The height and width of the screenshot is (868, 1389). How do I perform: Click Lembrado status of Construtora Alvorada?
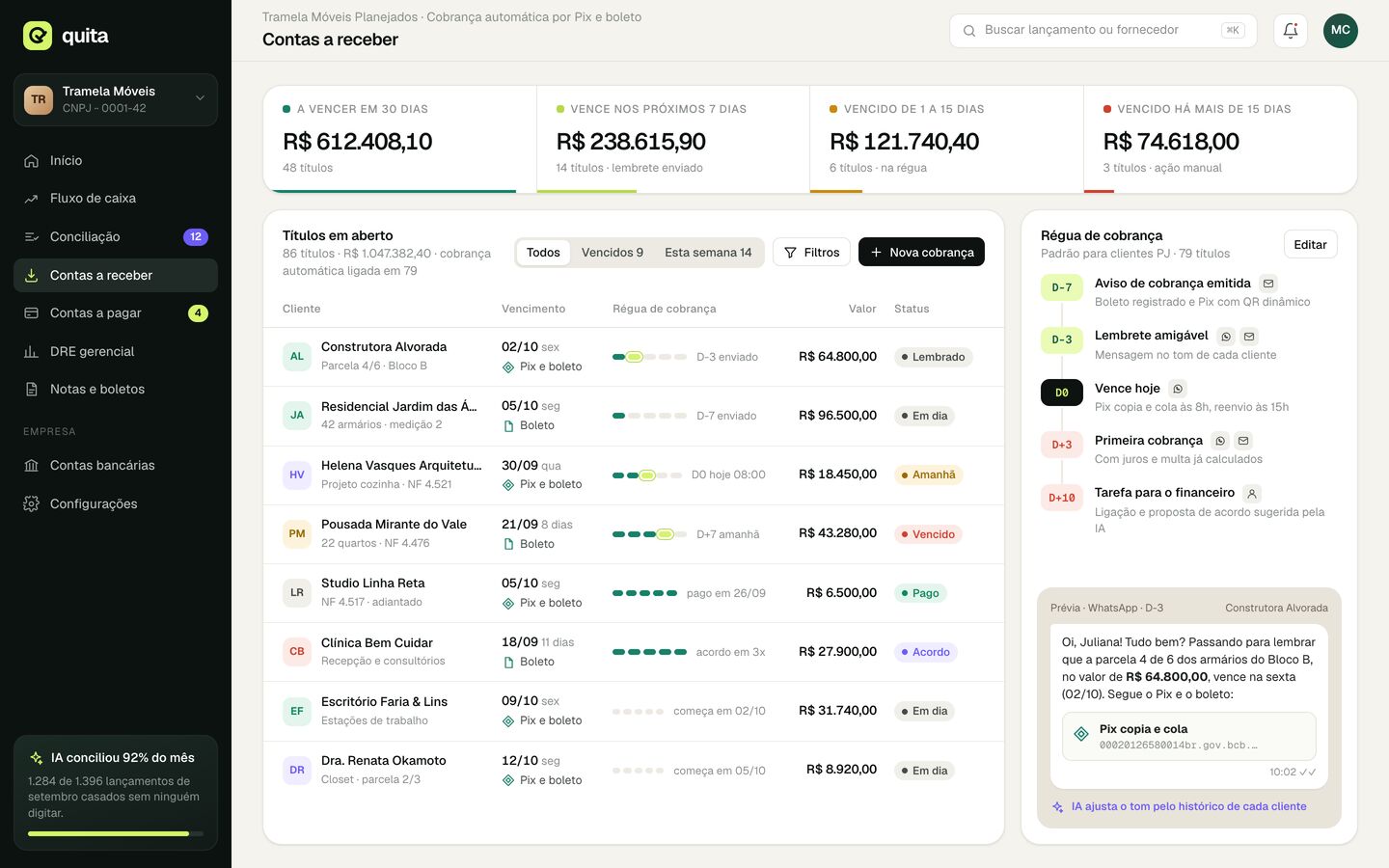(933, 357)
